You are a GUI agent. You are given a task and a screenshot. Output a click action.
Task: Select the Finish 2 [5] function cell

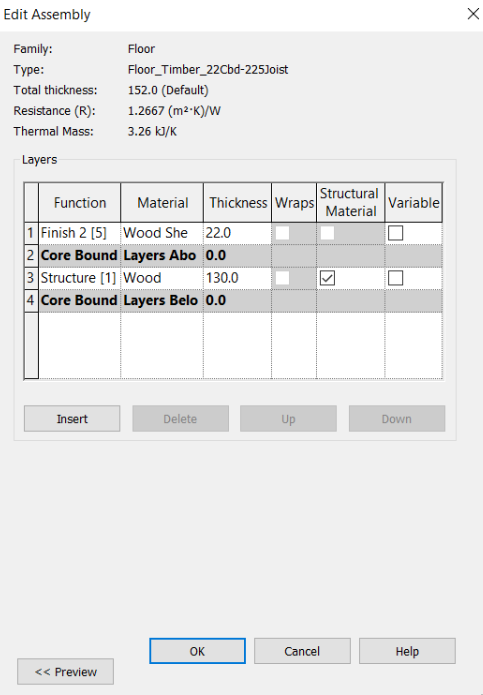coord(80,233)
